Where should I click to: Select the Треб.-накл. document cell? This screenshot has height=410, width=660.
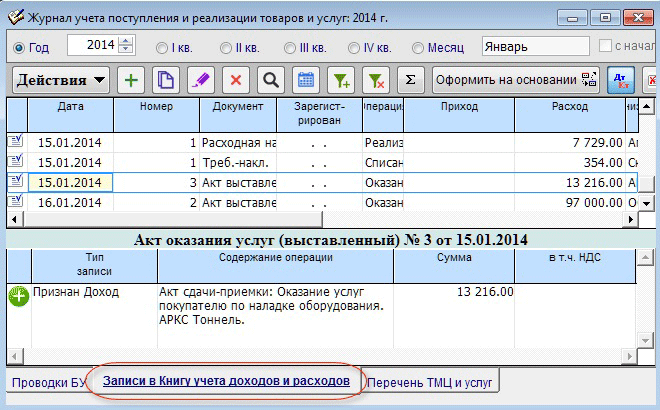(x=238, y=162)
